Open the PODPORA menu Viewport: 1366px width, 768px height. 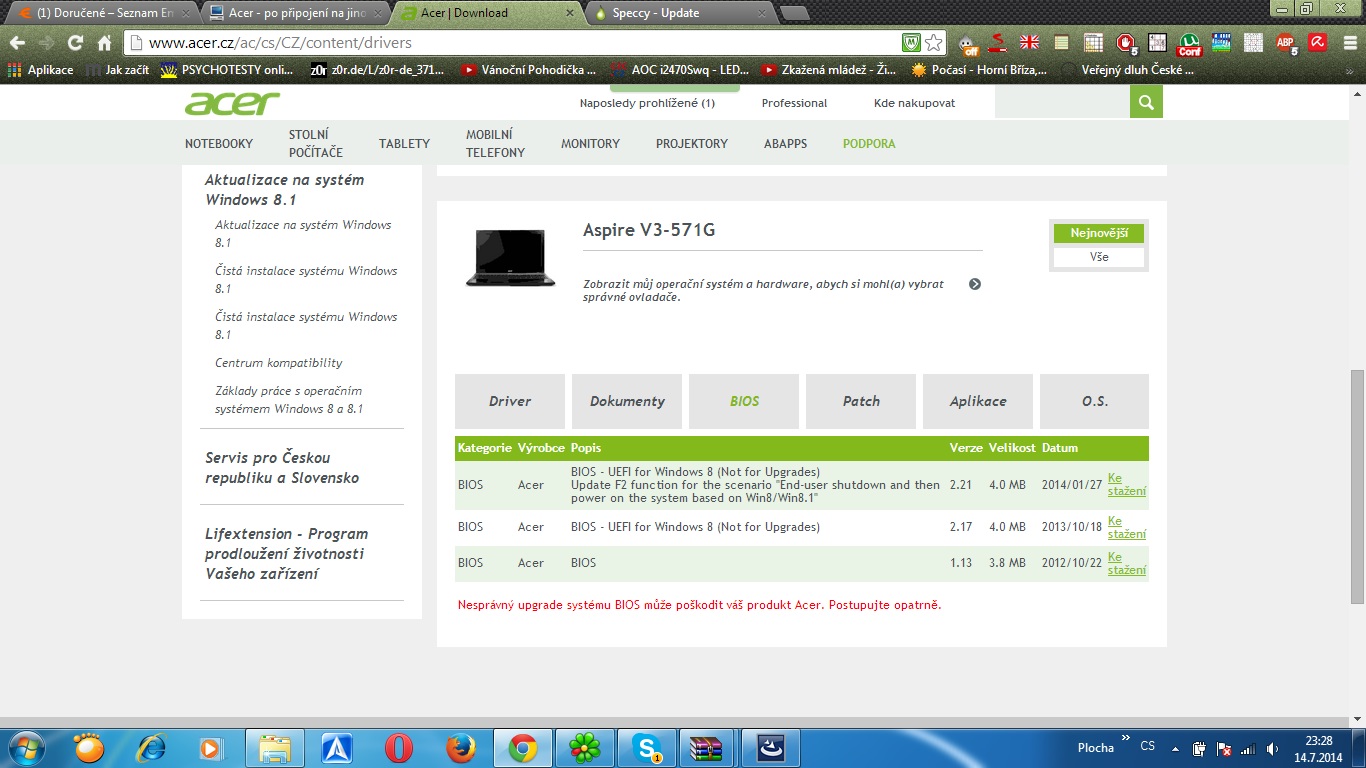coord(869,144)
